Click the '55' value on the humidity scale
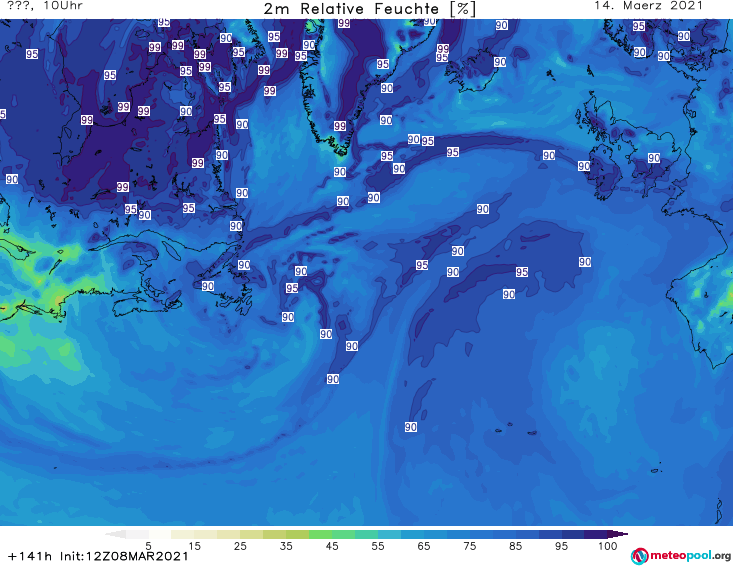Image resolution: width=733 pixels, height=566 pixels. 378,546
